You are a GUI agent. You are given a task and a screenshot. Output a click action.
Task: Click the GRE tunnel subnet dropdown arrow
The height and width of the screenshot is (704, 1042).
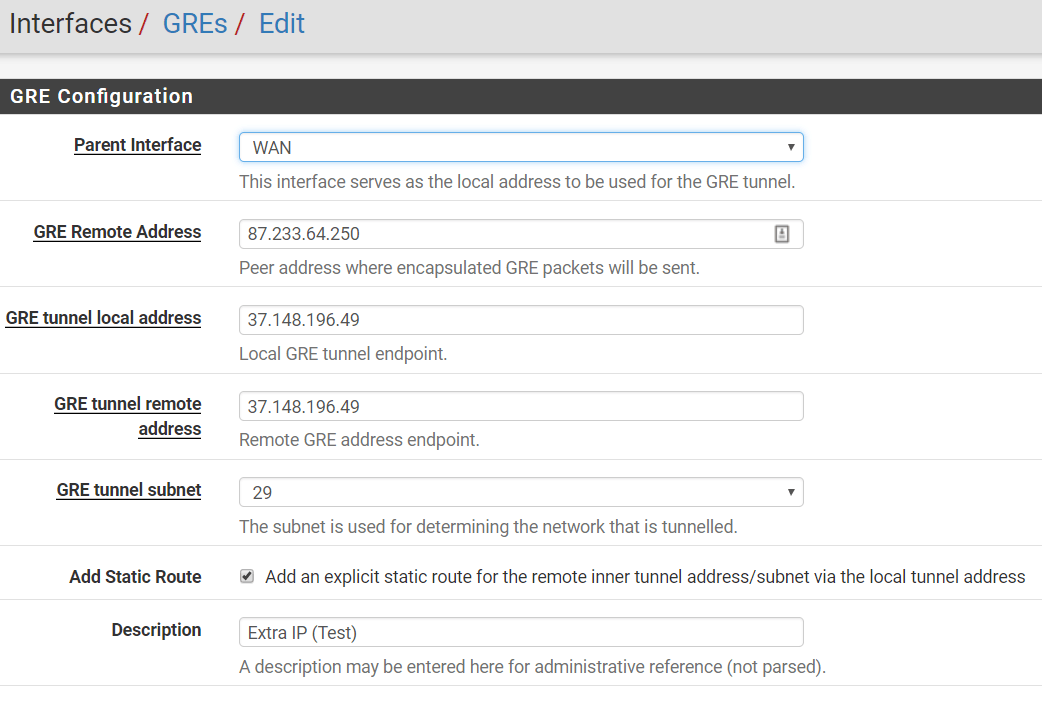790,492
